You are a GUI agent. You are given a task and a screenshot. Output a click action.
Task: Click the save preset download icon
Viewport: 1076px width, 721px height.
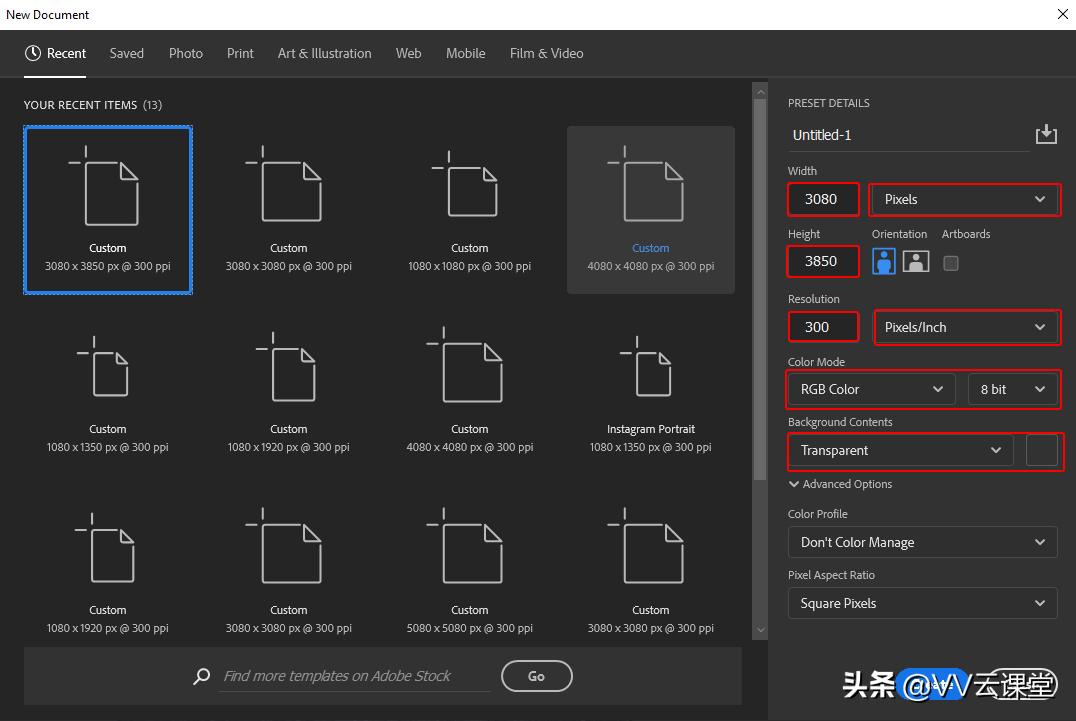1046,133
